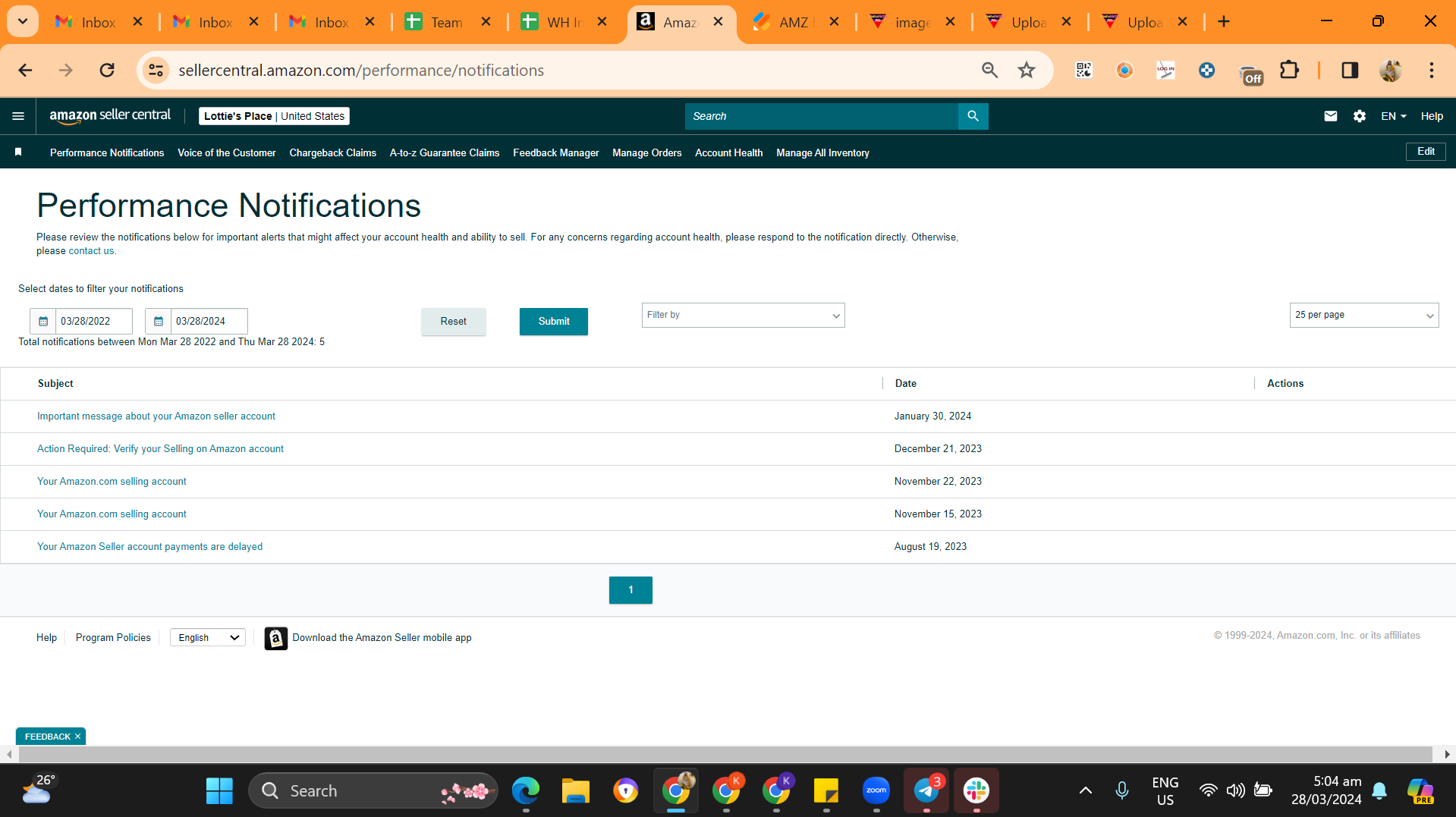Open Feedback Manager
The image size is (1456, 817).
(x=556, y=153)
